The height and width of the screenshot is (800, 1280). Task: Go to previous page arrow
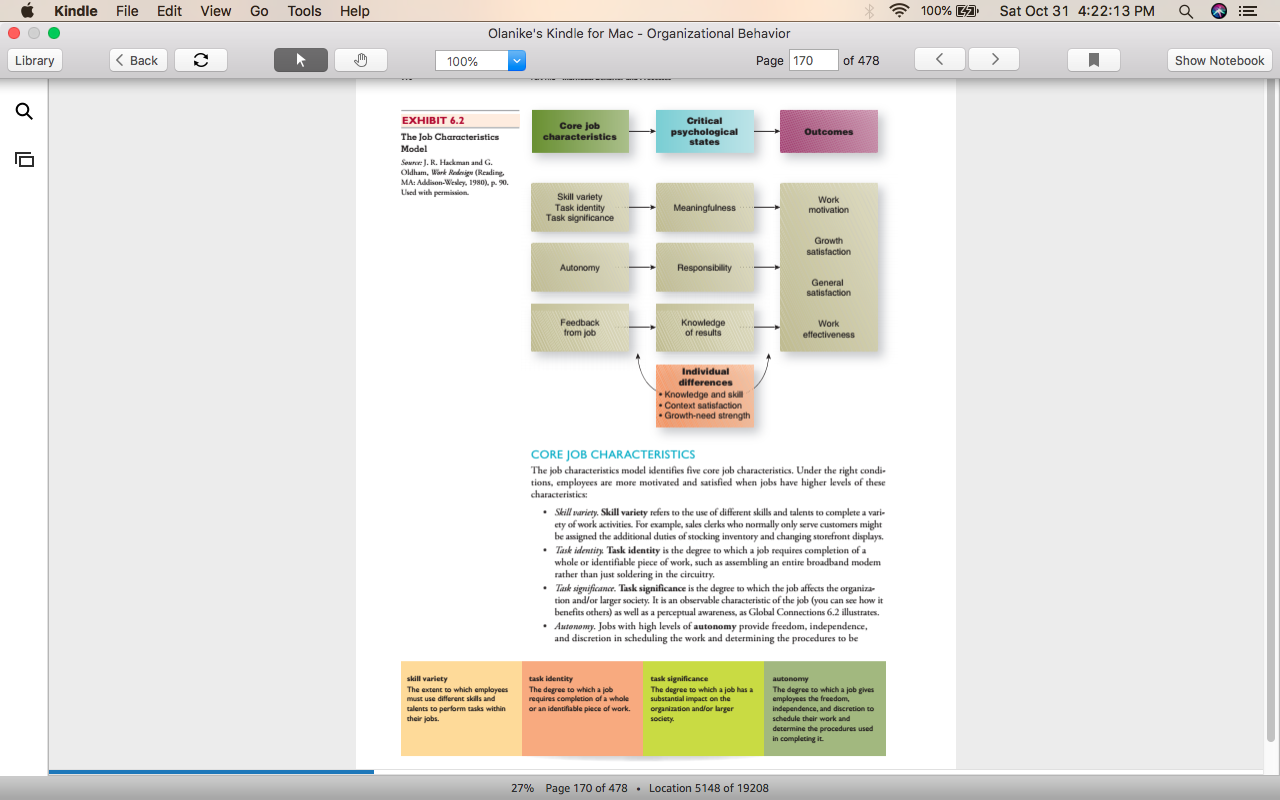click(x=940, y=60)
